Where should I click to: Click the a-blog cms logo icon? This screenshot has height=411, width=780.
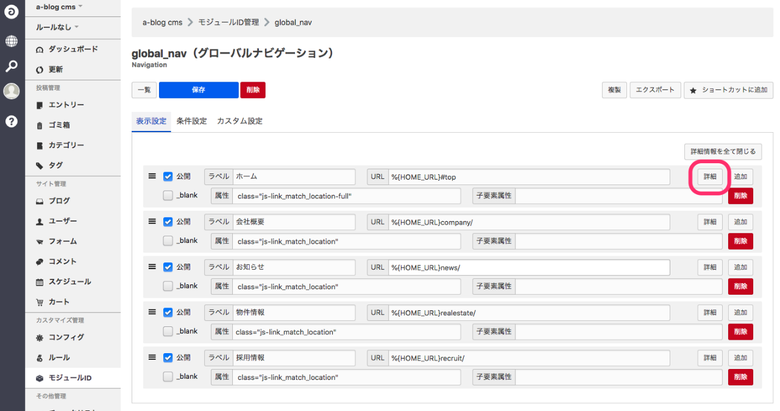point(12,14)
